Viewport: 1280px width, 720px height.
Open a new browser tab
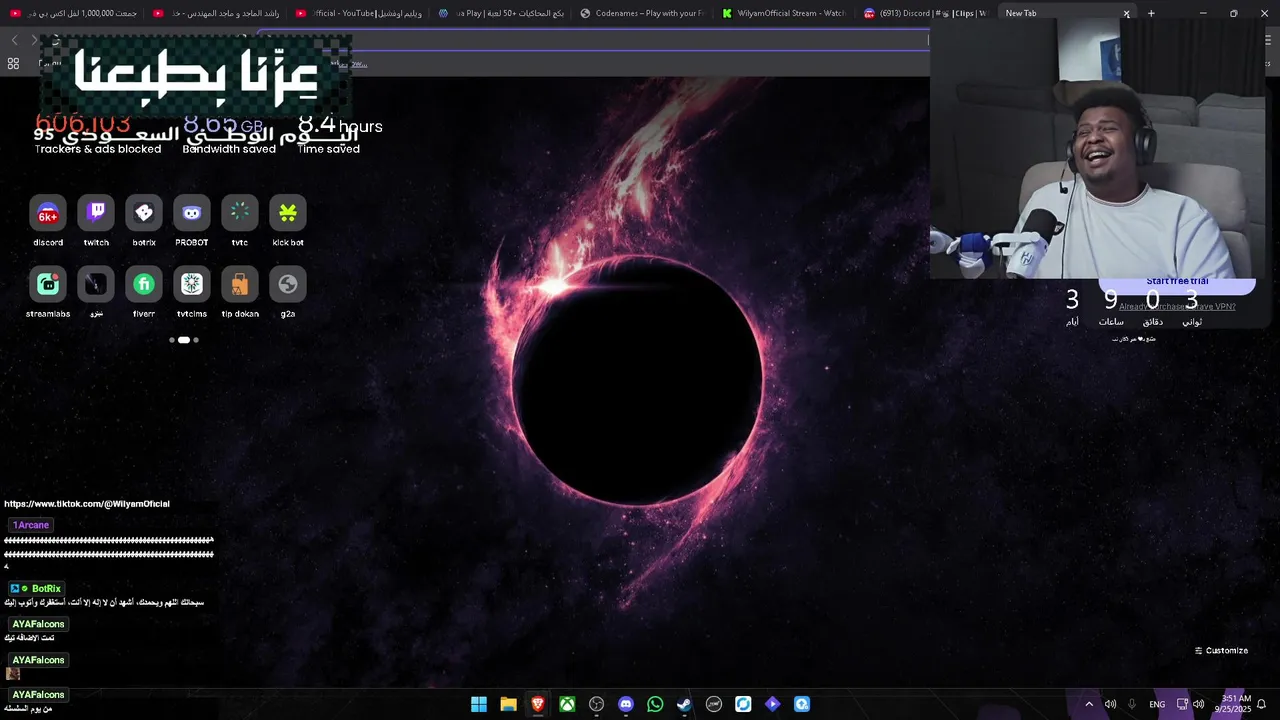[1151, 13]
